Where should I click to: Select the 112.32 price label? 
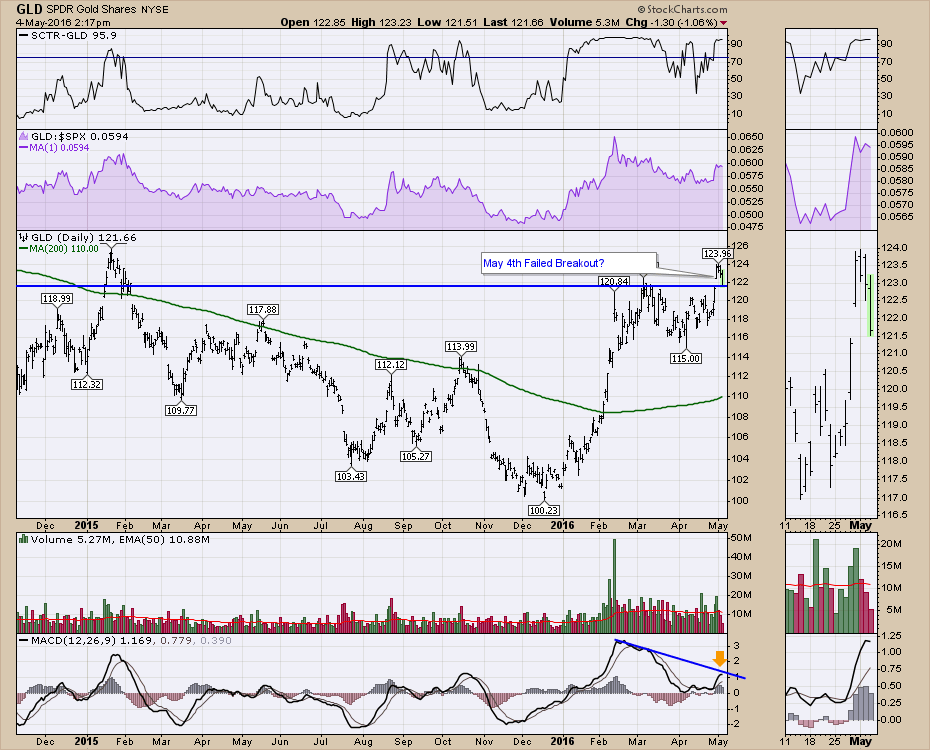[x=87, y=384]
